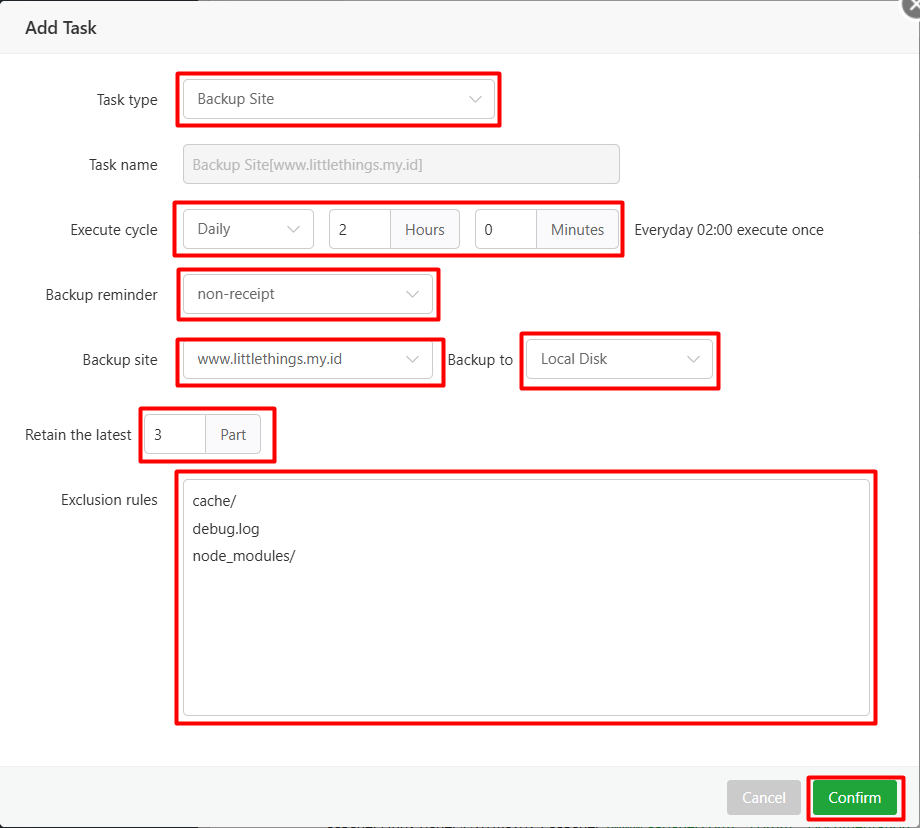Open the Backup site www.littlethings.my.id dropdown

tap(308, 359)
